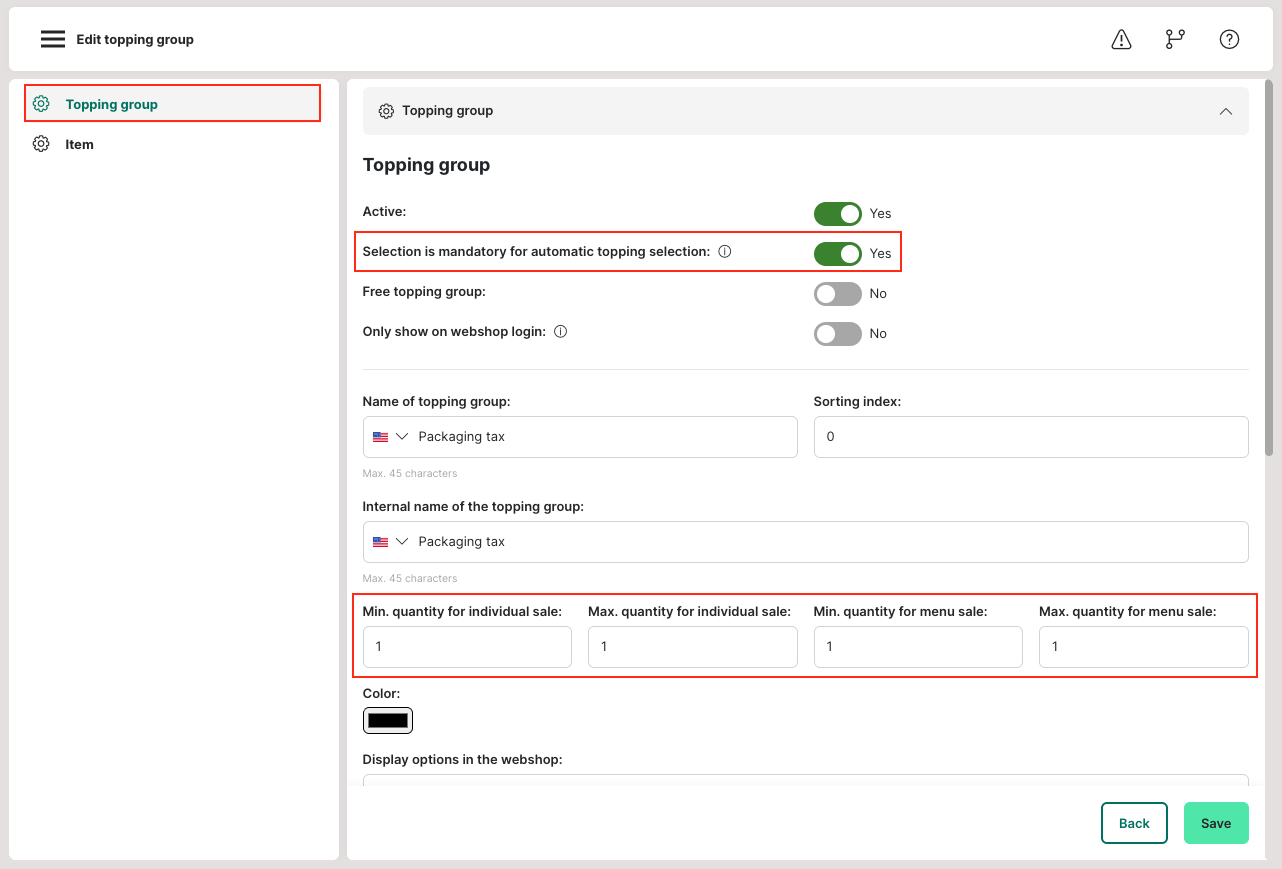This screenshot has height=869, width=1282.
Task: Click gear icon in Topping group panel header
Action: point(386,111)
